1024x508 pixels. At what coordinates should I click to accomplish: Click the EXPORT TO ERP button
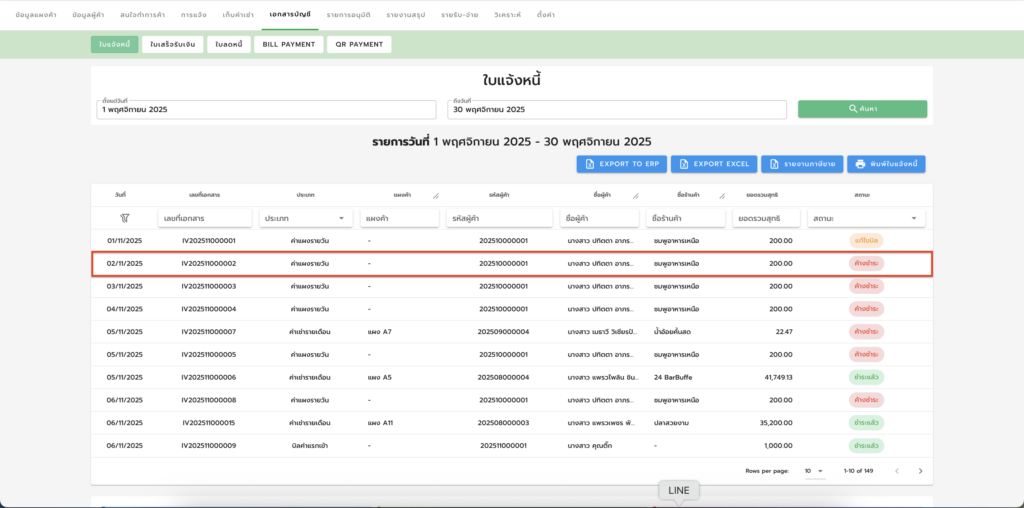pyautogui.click(x=620, y=164)
